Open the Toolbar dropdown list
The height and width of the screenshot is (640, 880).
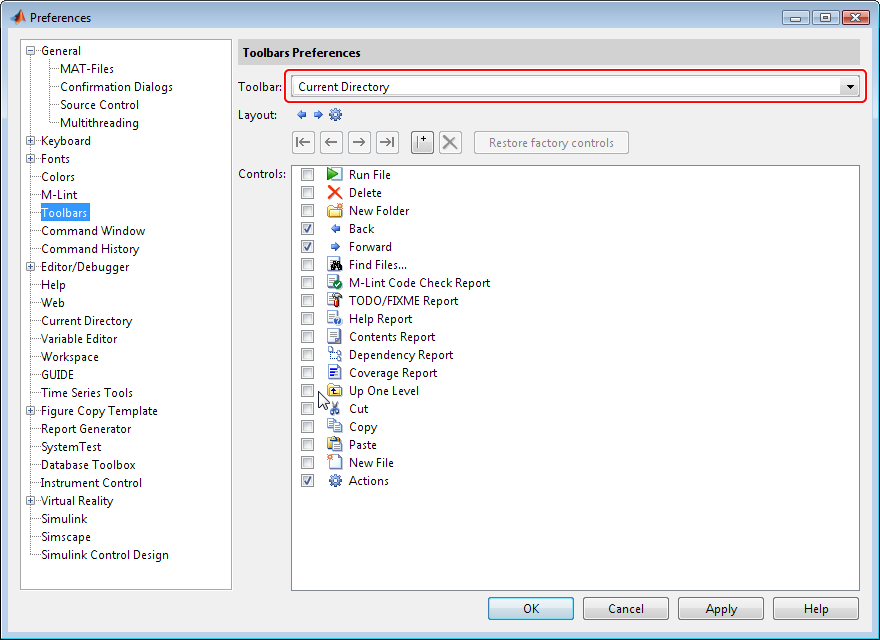850,87
